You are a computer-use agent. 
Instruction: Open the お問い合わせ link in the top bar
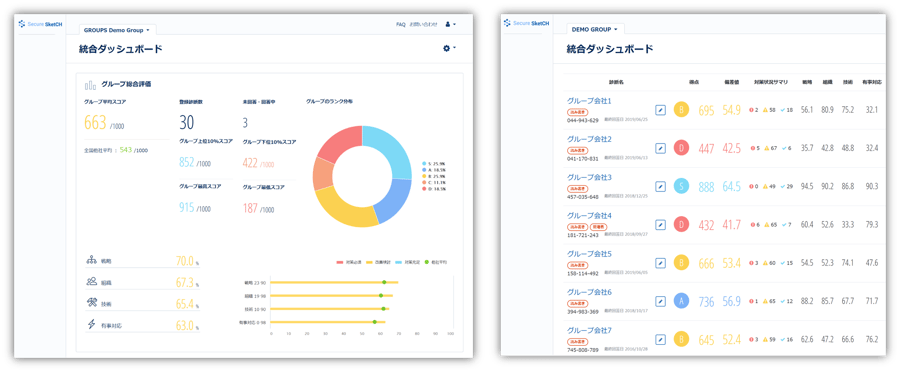click(x=424, y=25)
